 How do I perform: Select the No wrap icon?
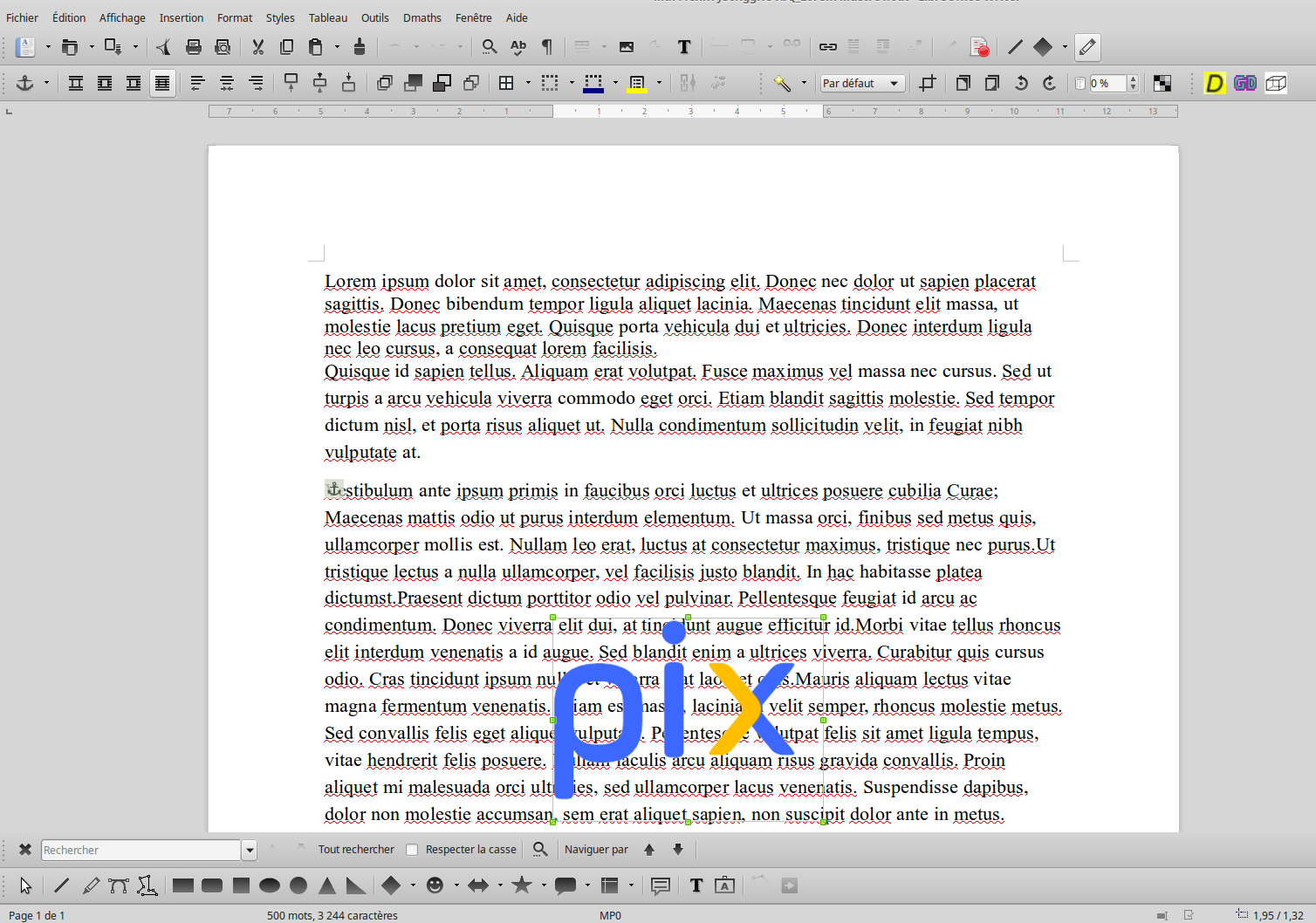click(x=76, y=83)
